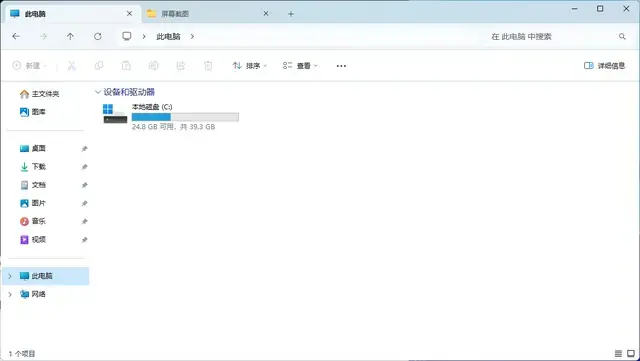
Task: Click the pin icon next to 图片
Action: tap(84, 203)
